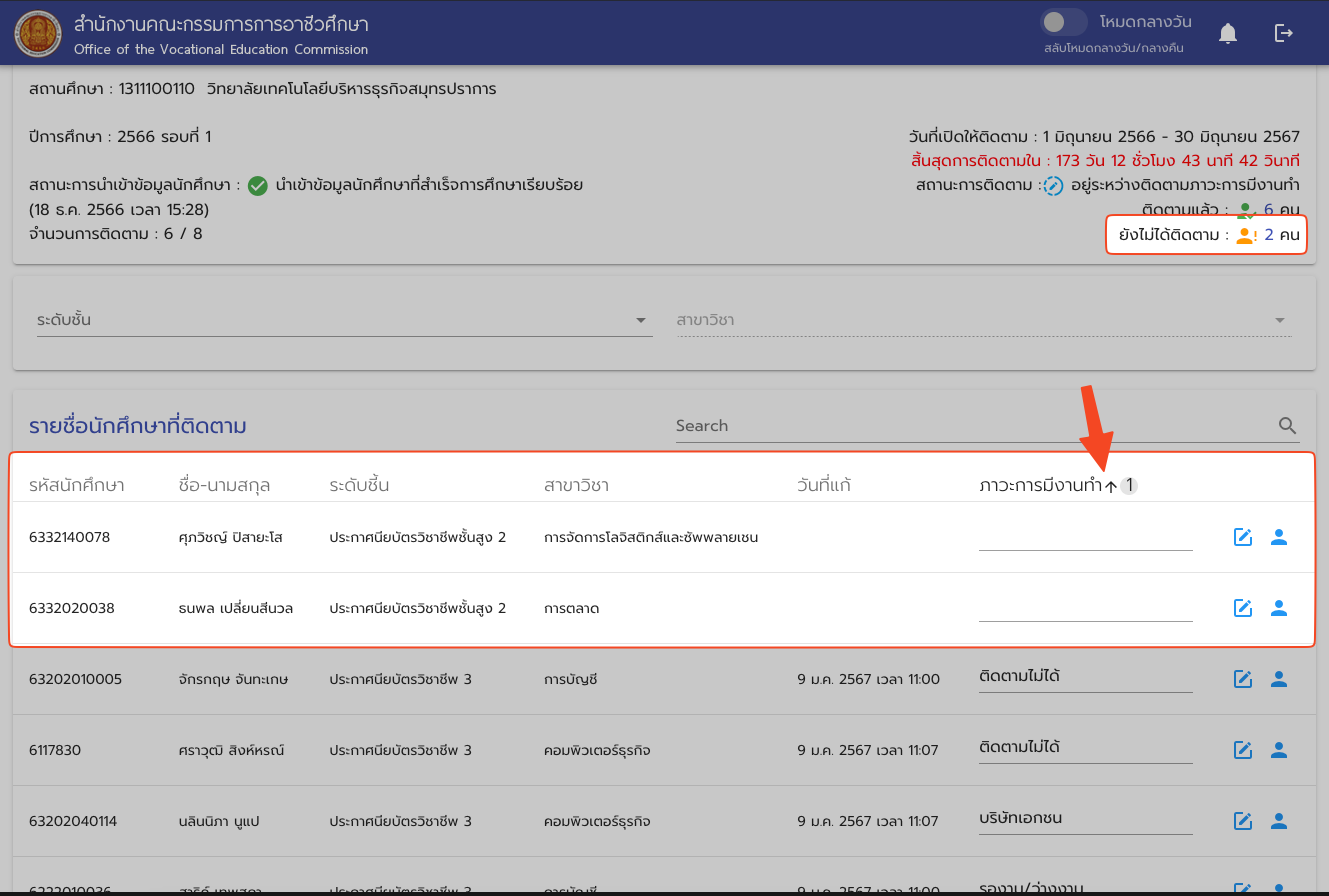This screenshot has height=896, width=1329.
Task: Click edit icon for student 6332140078
Action: click(1243, 537)
